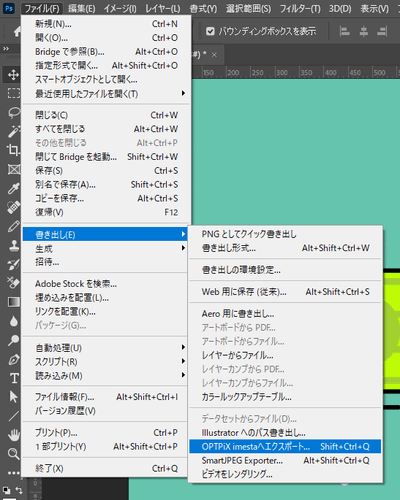Choose 書き出し形式... entry
Screen dimensions: 400x500
[285, 248]
